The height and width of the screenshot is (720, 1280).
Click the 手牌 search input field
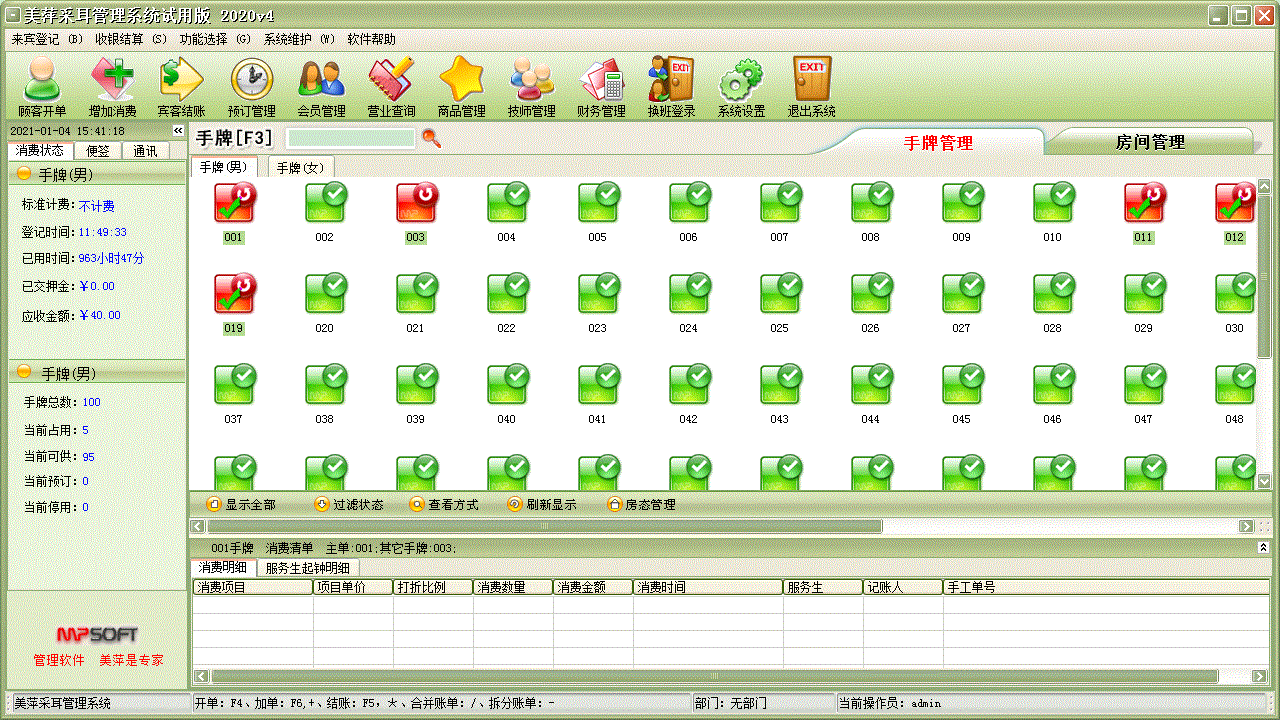click(350, 139)
